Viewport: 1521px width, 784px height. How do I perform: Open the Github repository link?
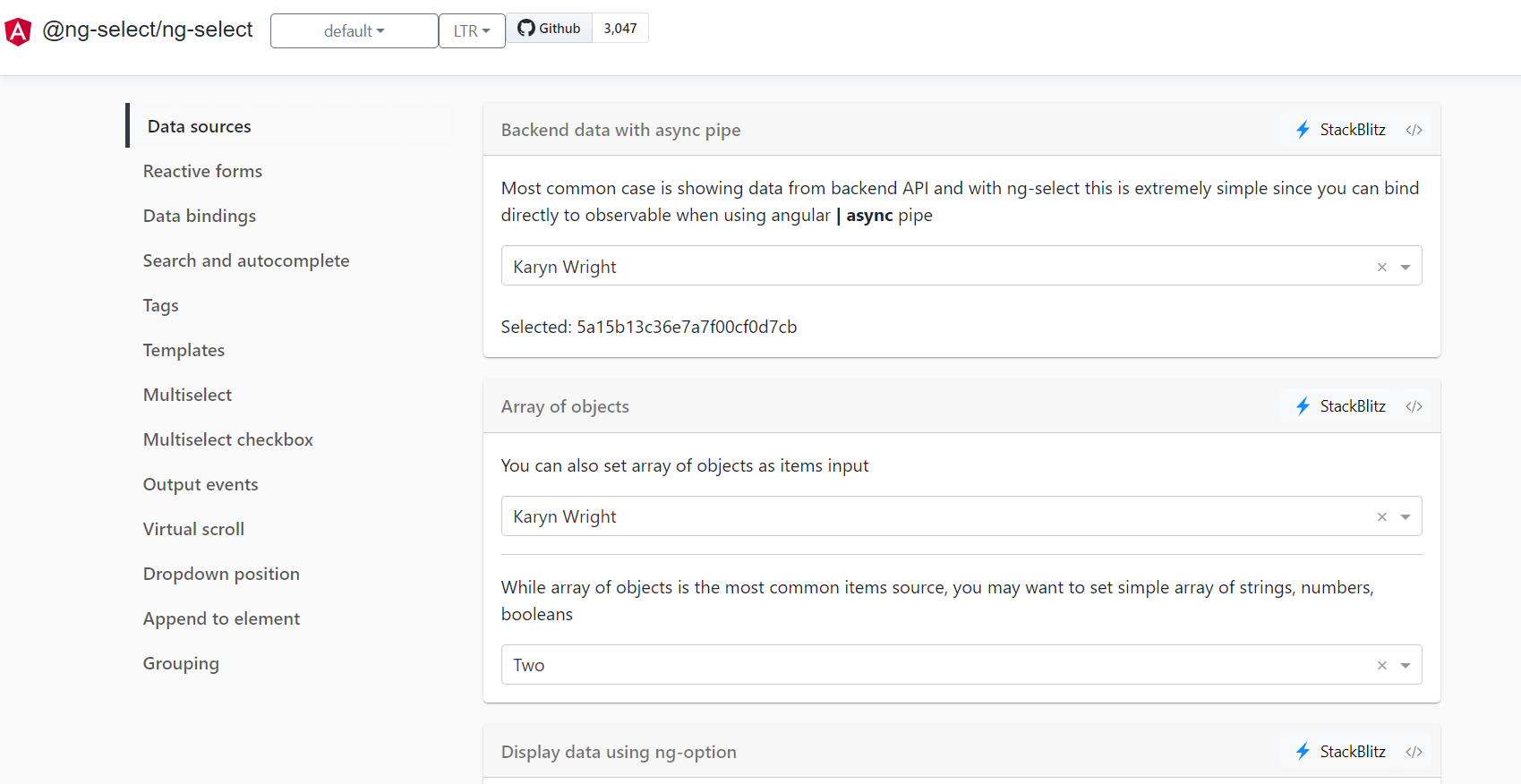click(x=550, y=29)
